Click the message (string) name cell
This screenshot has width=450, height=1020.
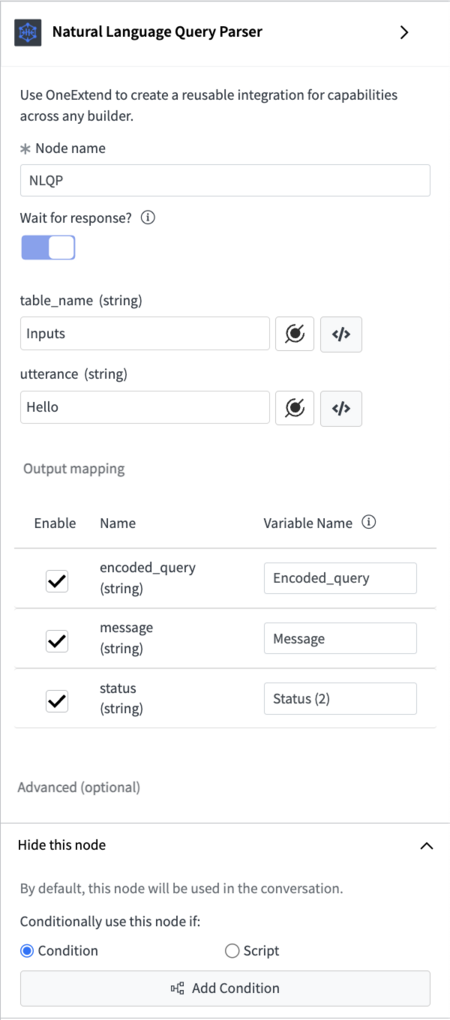pos(127,638)
